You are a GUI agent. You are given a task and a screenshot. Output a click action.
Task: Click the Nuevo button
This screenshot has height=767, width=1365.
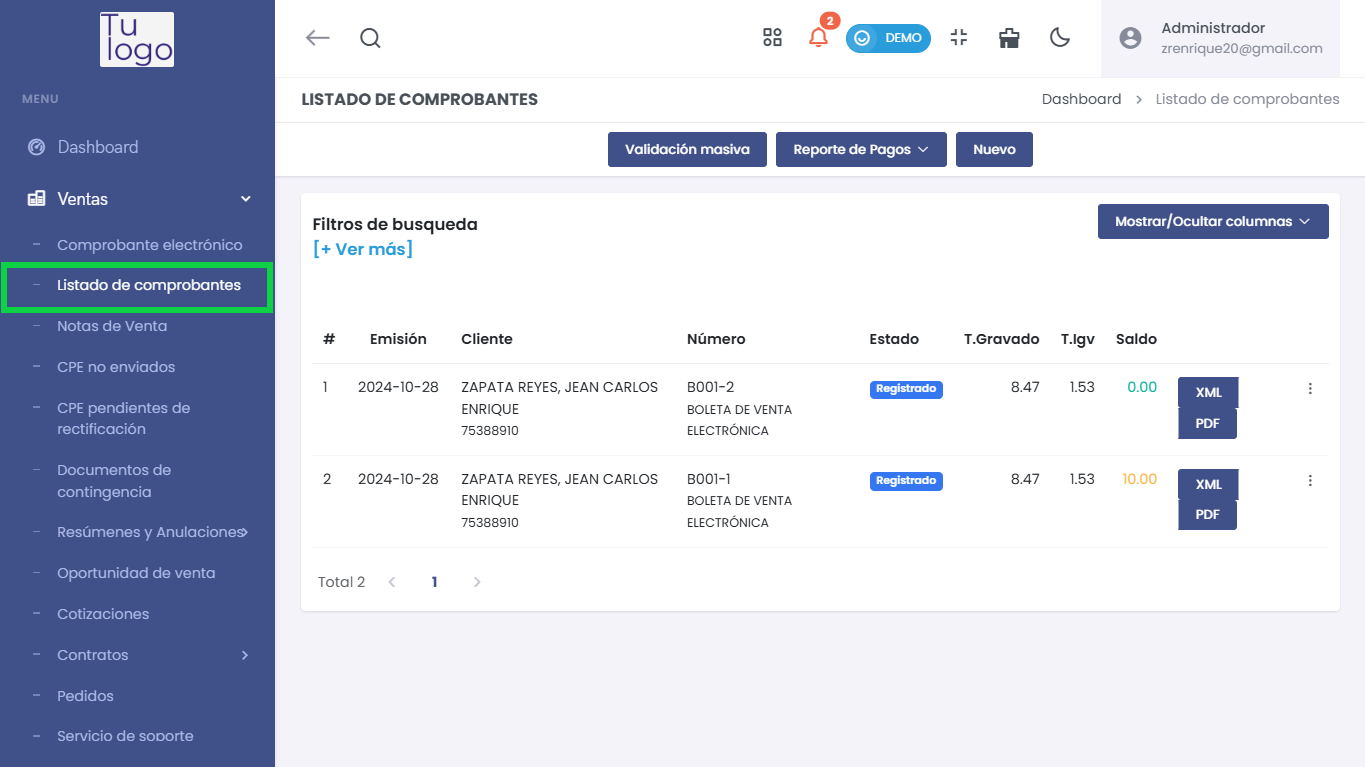(x=994, y=150)
